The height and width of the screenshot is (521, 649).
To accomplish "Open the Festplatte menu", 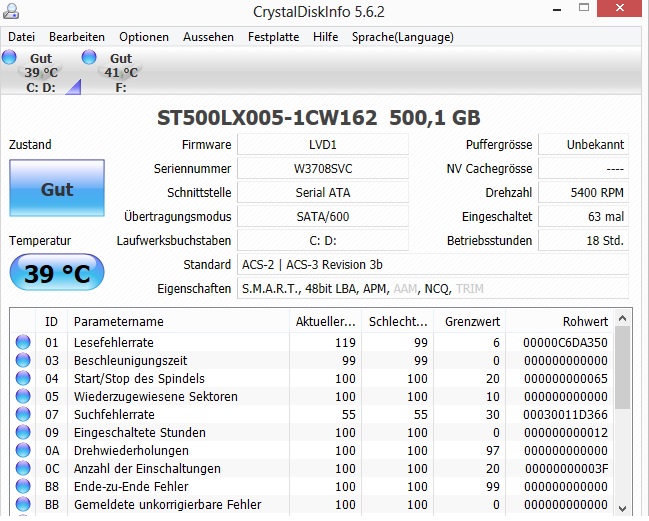I will [274, 37].
